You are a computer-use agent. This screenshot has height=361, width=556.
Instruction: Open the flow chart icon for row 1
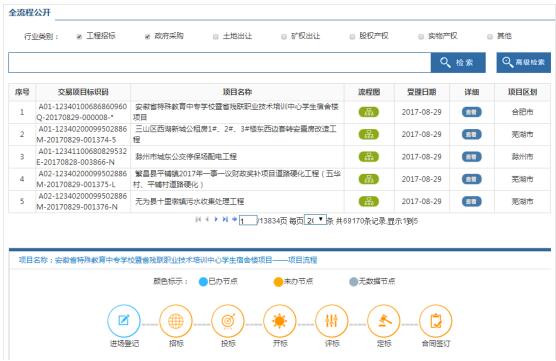[x=369, y=112]
